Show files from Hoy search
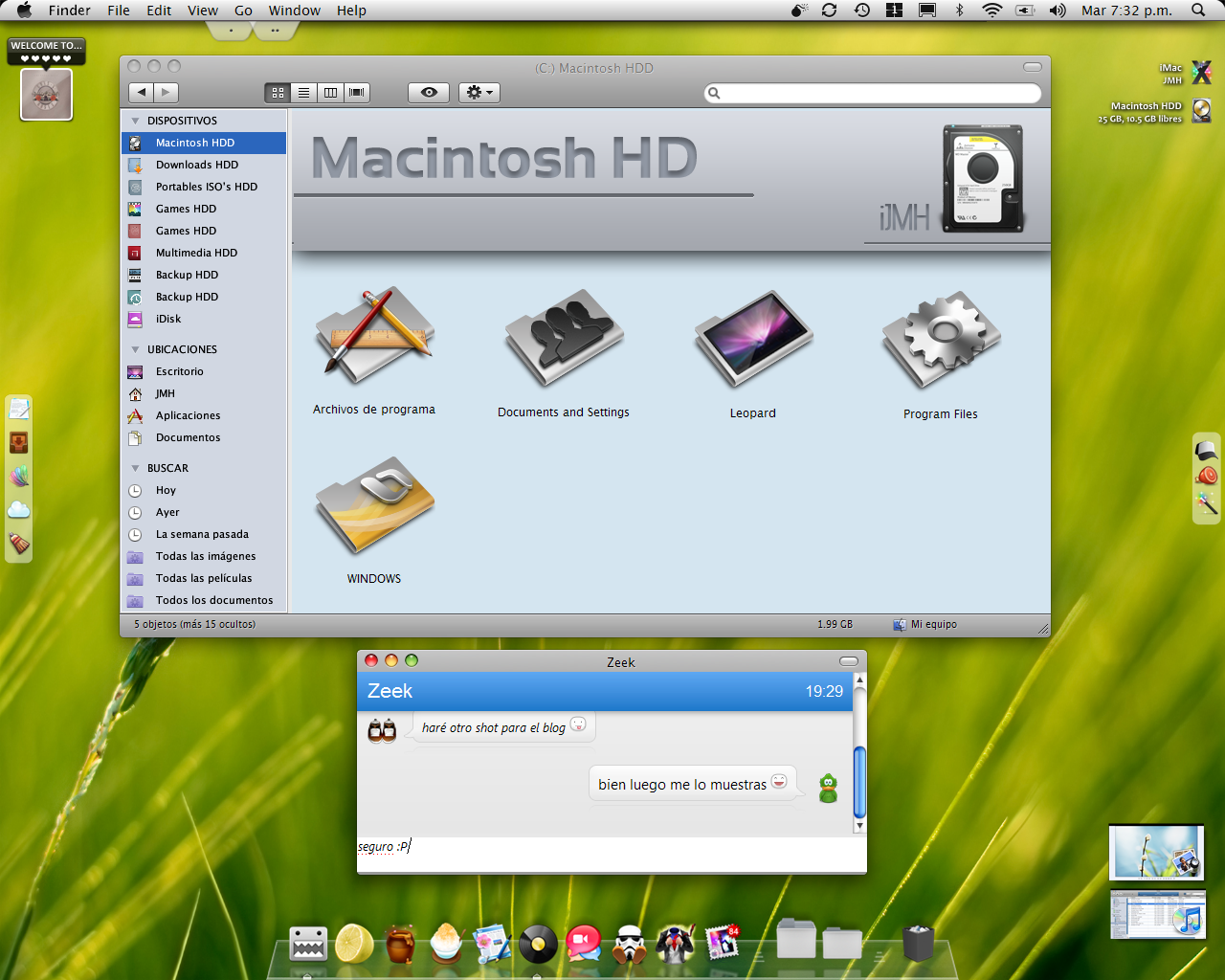This screenshot has width=1225, height=980. coord(204,490)
